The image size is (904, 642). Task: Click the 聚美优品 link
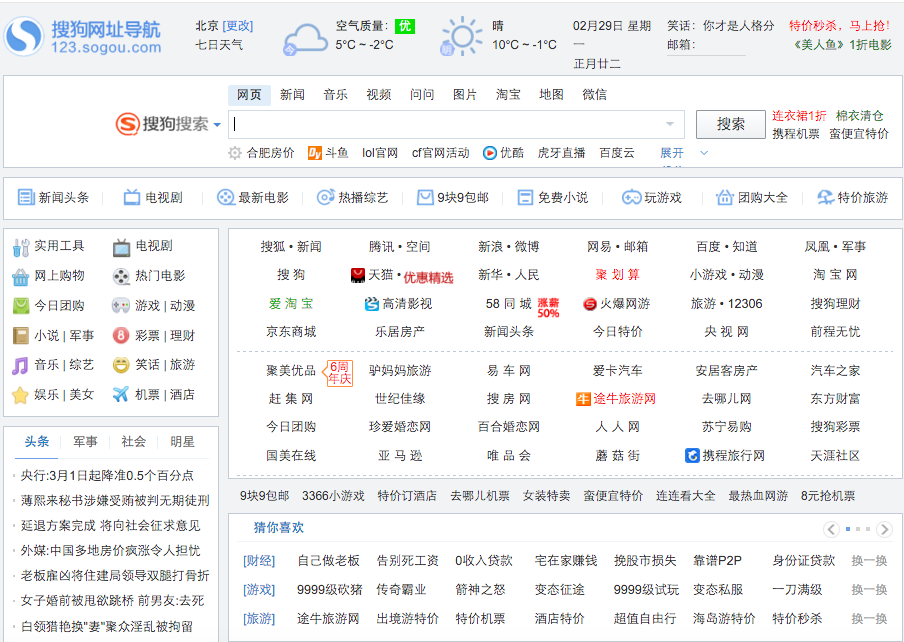pyautogui.click(x=291, y=371)
